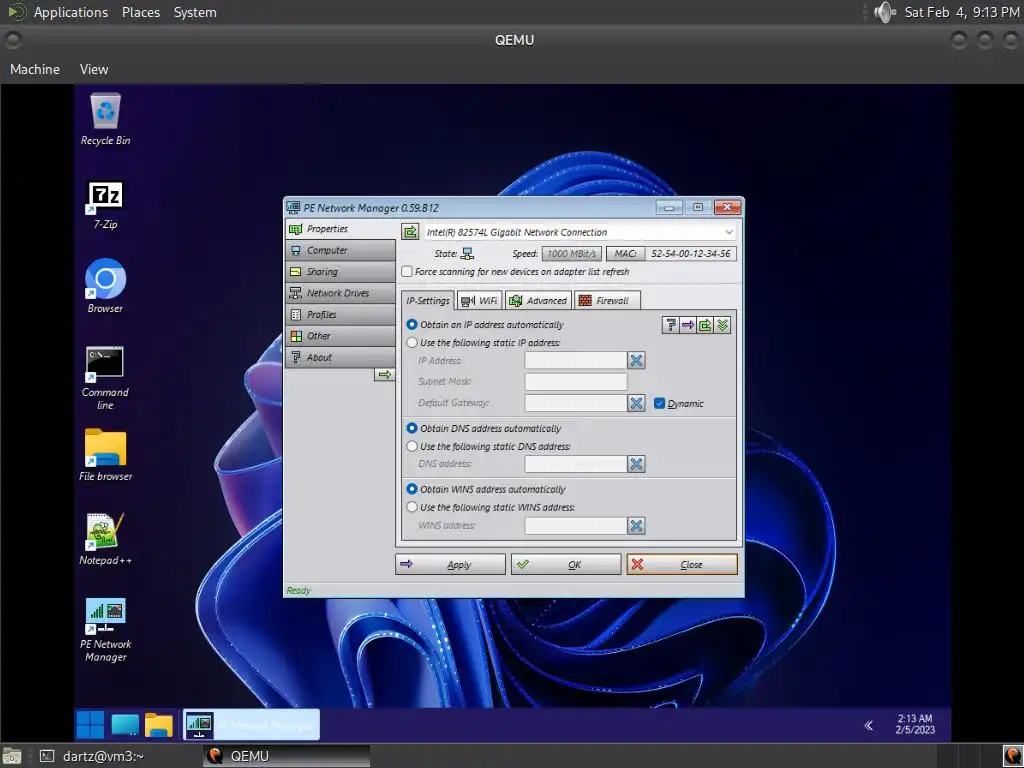Open 7-Zip desktop shortcut
Image resolution: width=1024 pixels, height=768 pixels.
(105, 205)
